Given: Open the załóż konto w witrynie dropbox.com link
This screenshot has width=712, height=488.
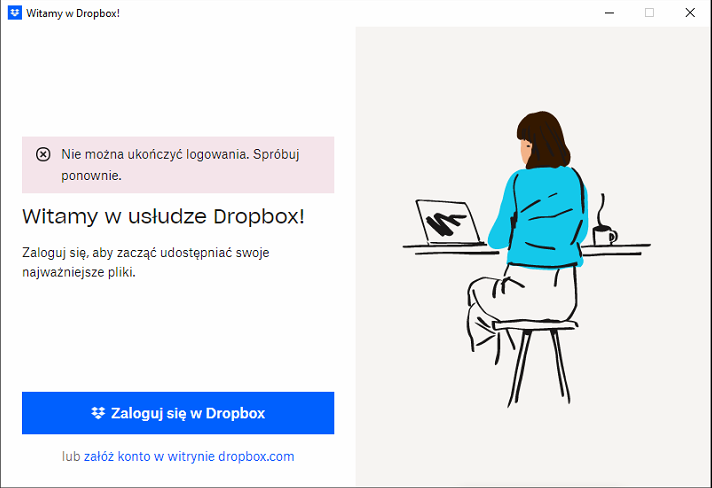Looking at the screenshot, I should click(189, 456).
